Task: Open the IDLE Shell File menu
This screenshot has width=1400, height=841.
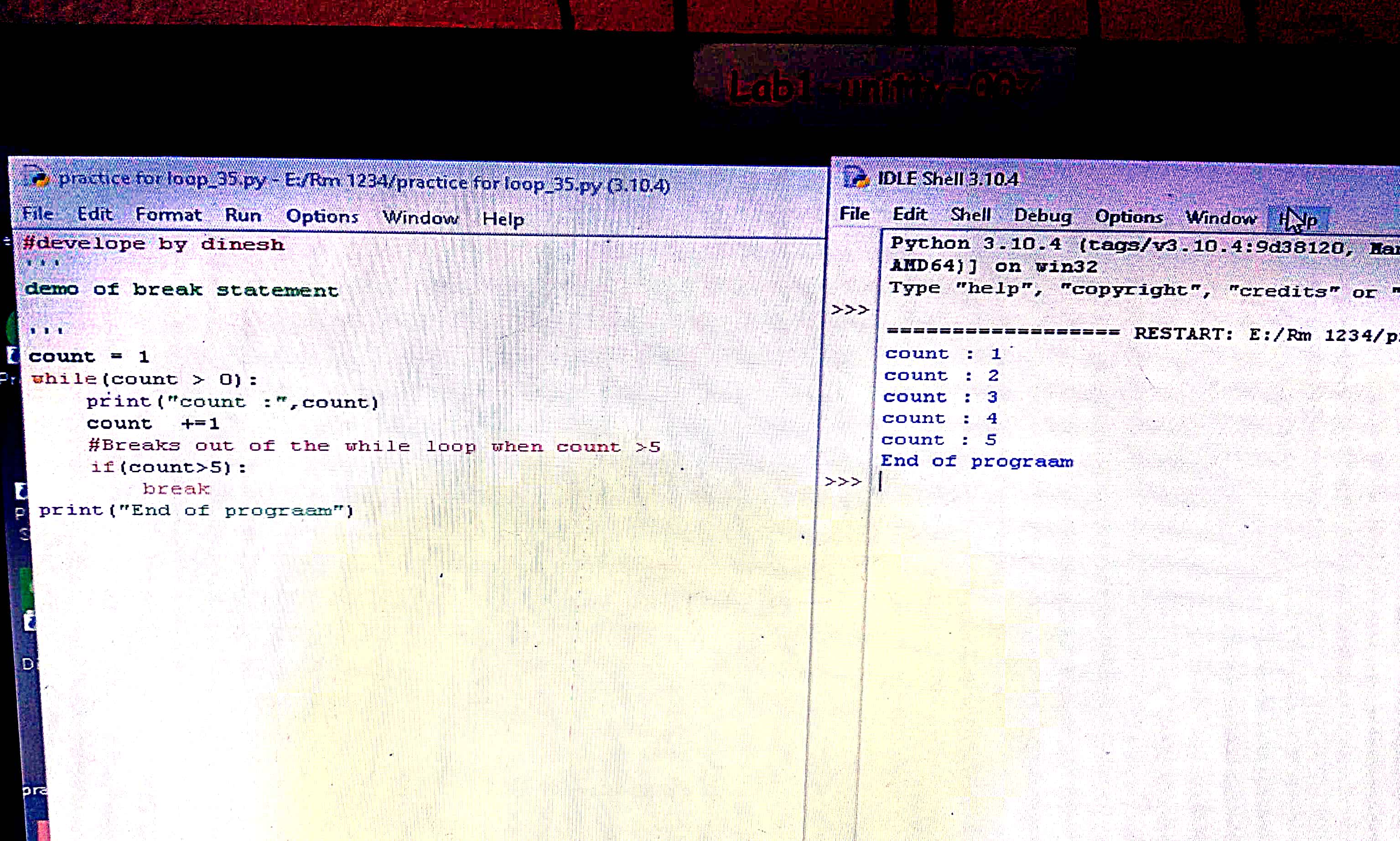Action: click(x=854, y=214)
